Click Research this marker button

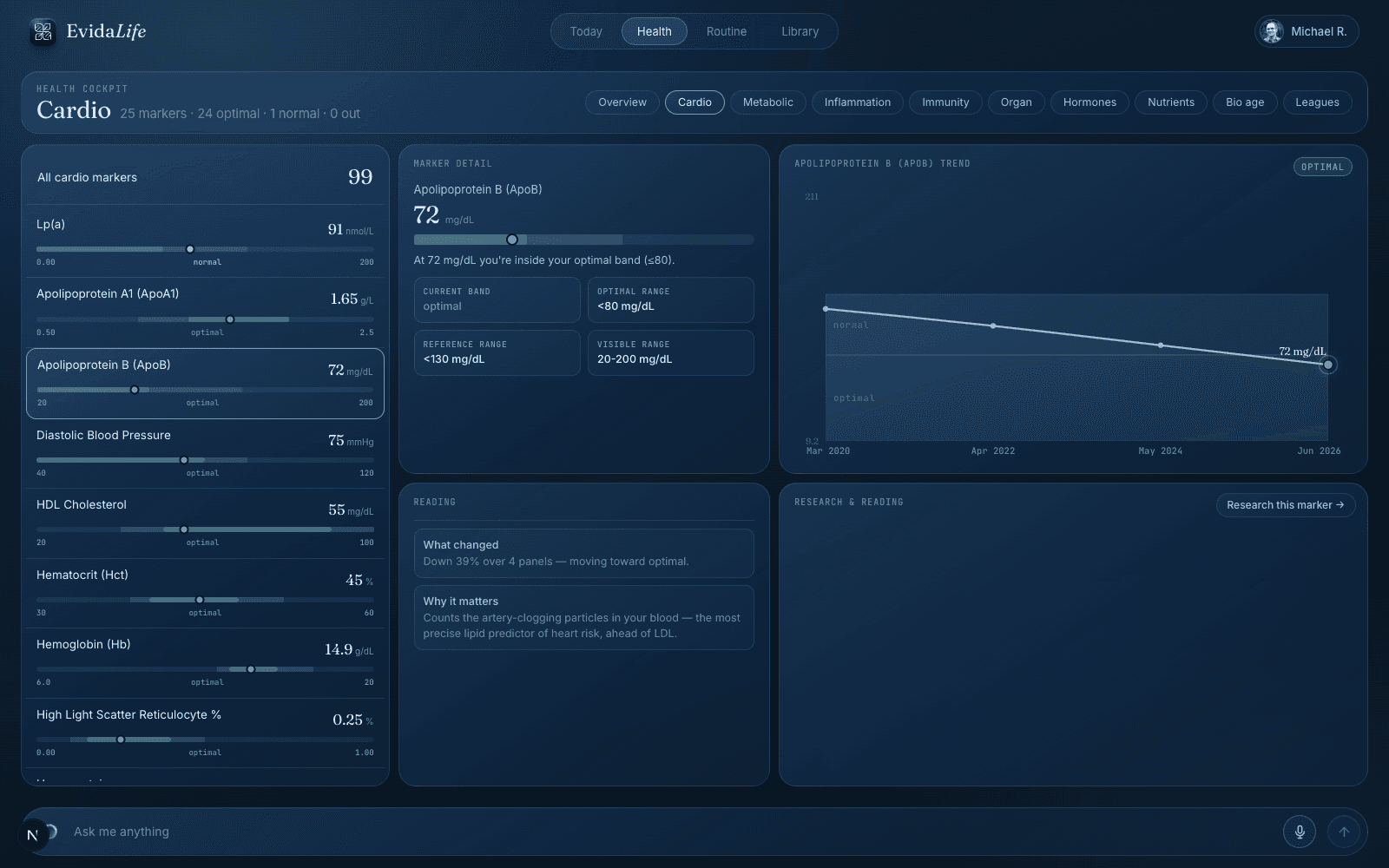coord(1285,505)
